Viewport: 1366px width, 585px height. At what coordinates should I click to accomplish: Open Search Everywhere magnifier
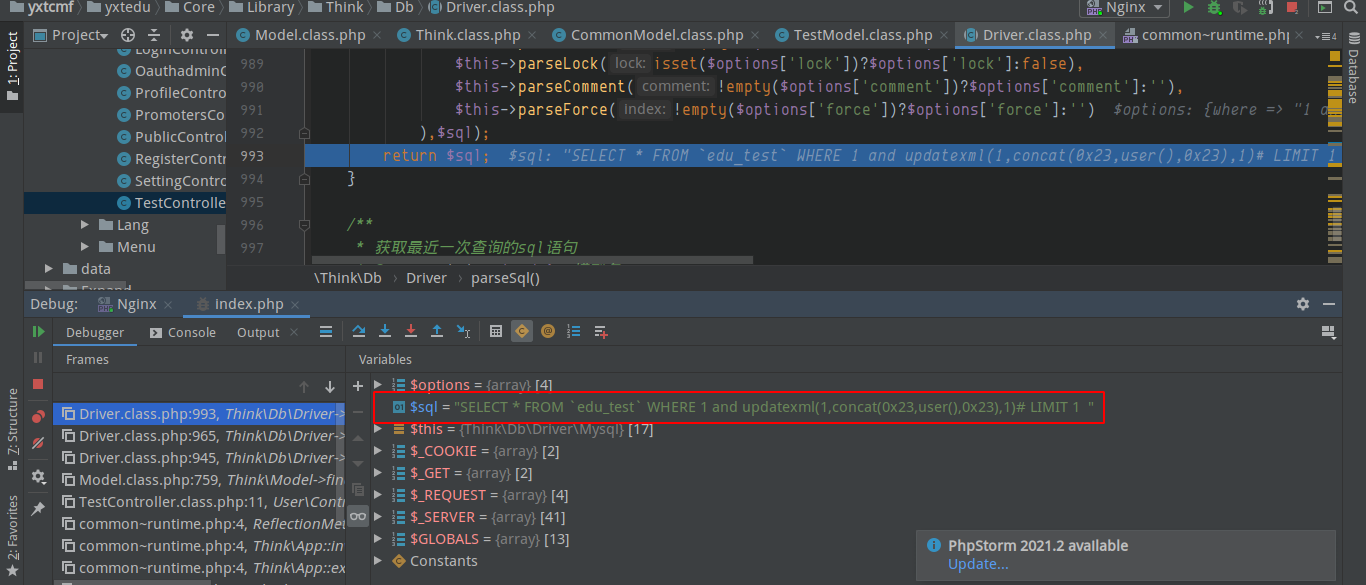point(1351,7)
